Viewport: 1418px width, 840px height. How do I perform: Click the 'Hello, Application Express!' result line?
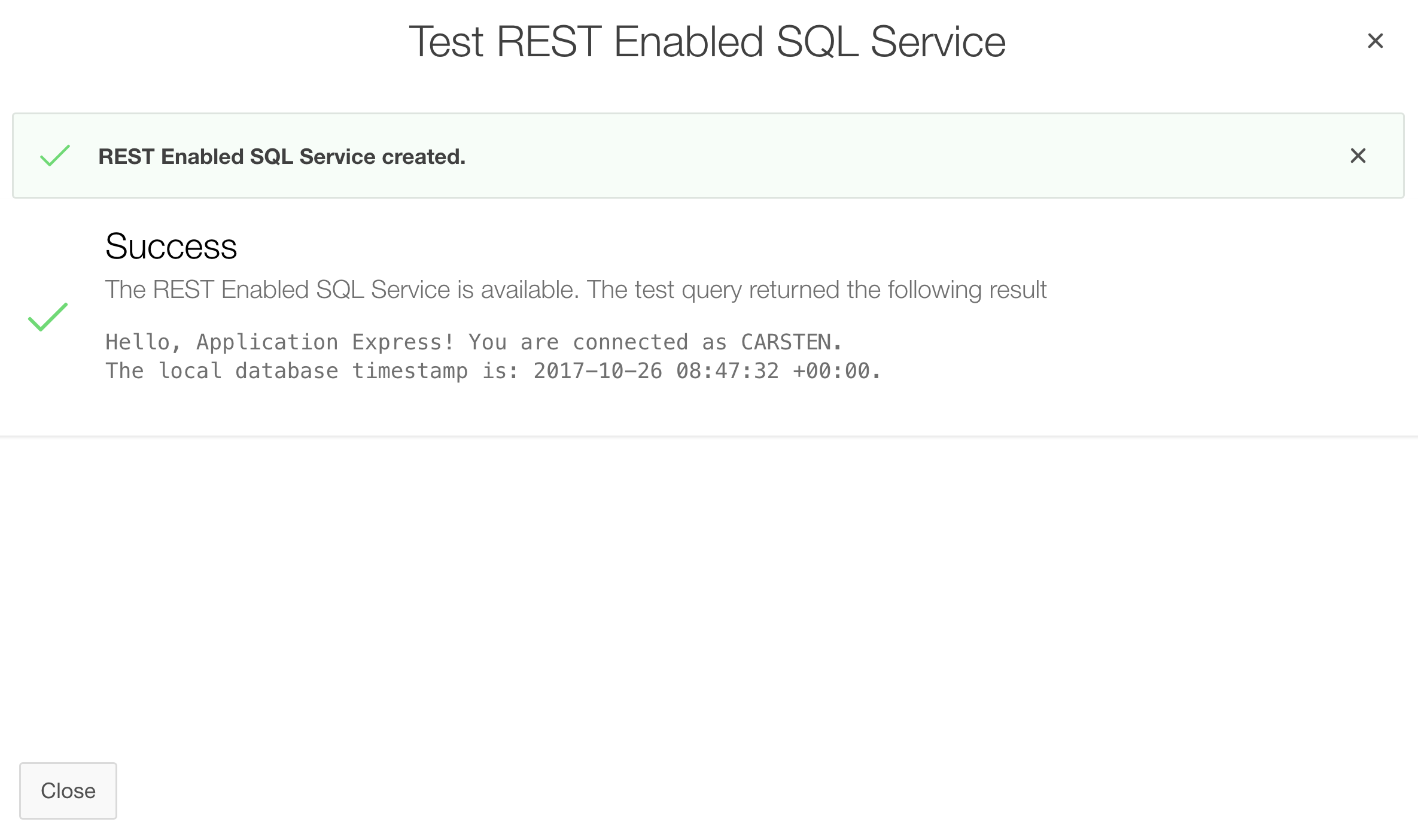279,342
